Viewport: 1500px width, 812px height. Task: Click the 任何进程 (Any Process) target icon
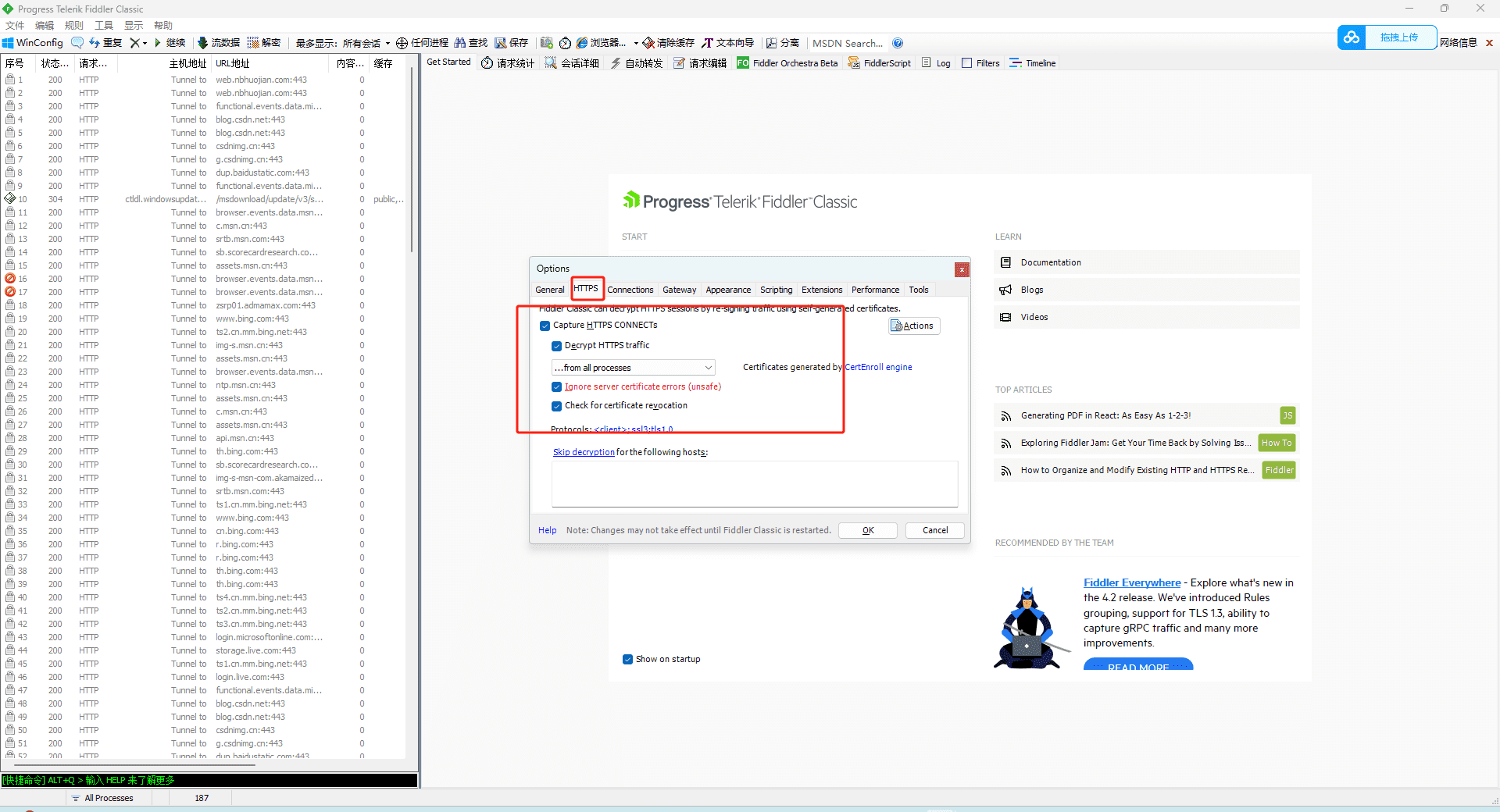coord(402,43)
